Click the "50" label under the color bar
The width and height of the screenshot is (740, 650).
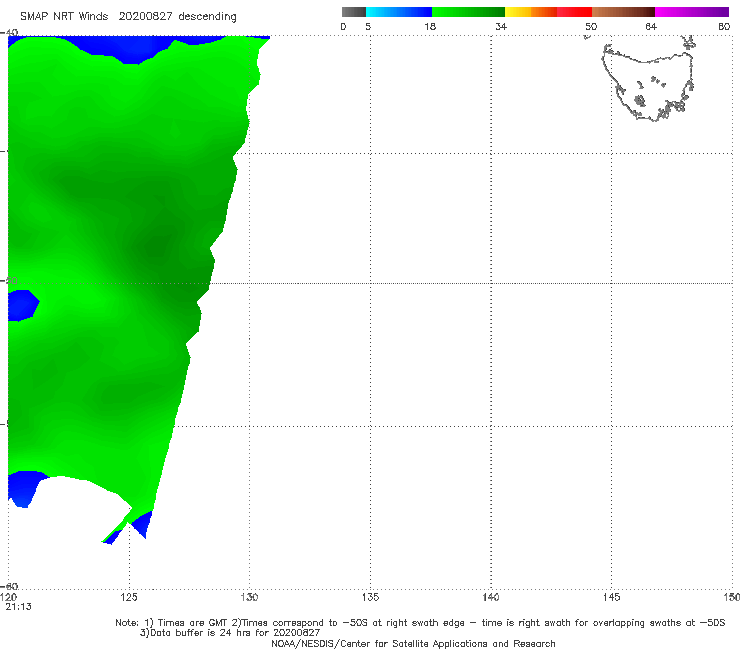pos(591,26)
